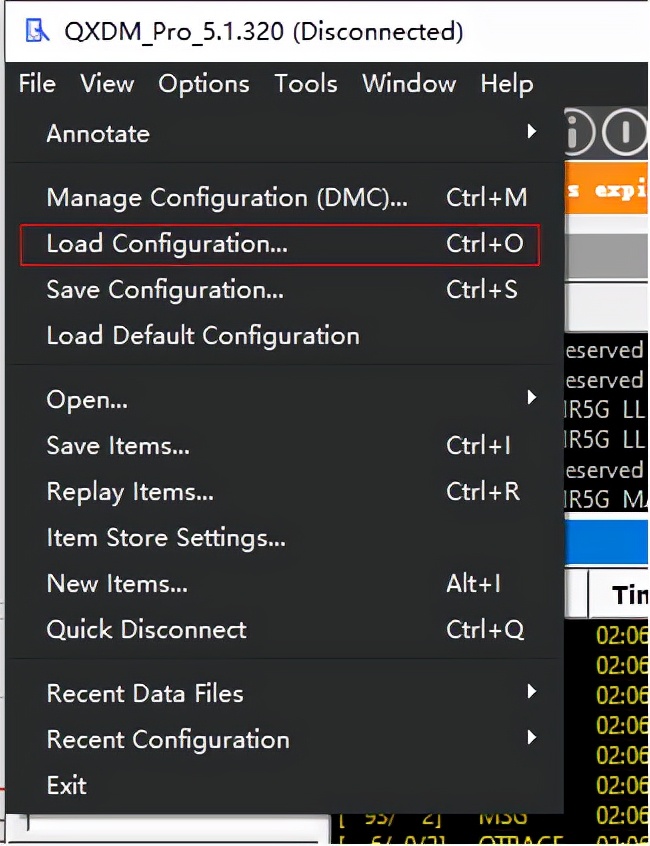Click Exit to close QXDM
The height and width of the screenshot is (846, 650).
[66, 785]
